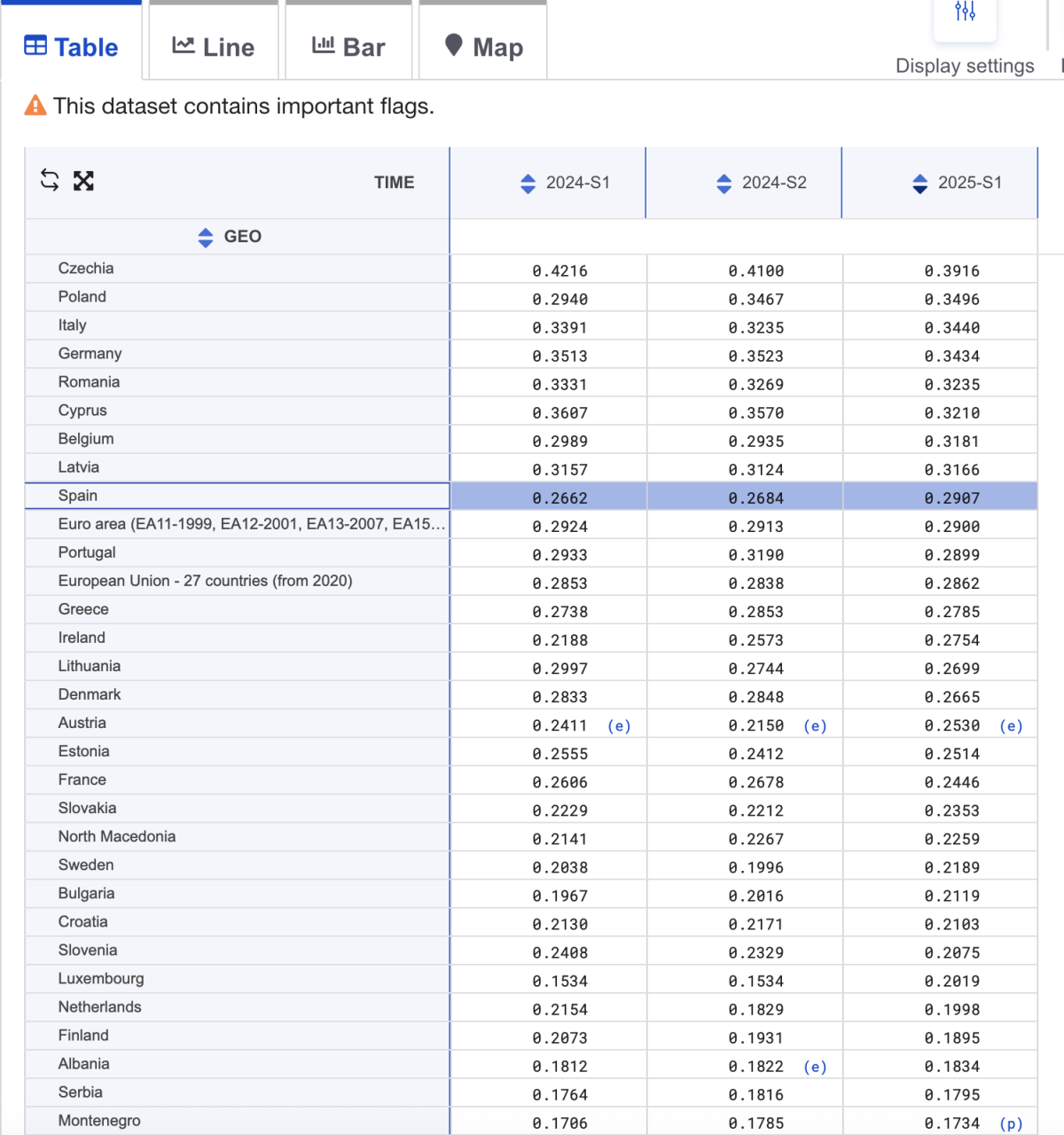Image resolution: width=1064 pixels, height=1135 pixels.
Task: Click the TIME header label
Action: [x=394, y=183]
